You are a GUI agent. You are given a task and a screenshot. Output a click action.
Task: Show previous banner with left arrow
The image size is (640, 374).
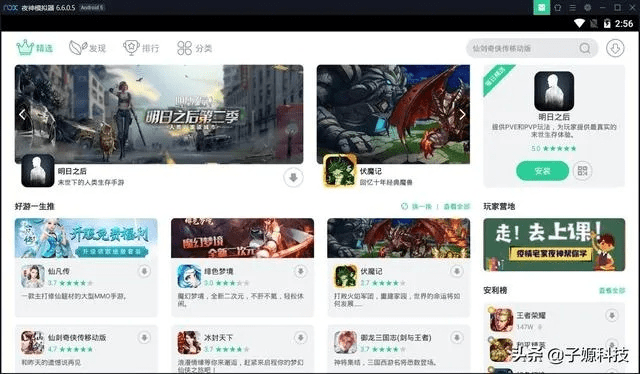coord(22,114)
